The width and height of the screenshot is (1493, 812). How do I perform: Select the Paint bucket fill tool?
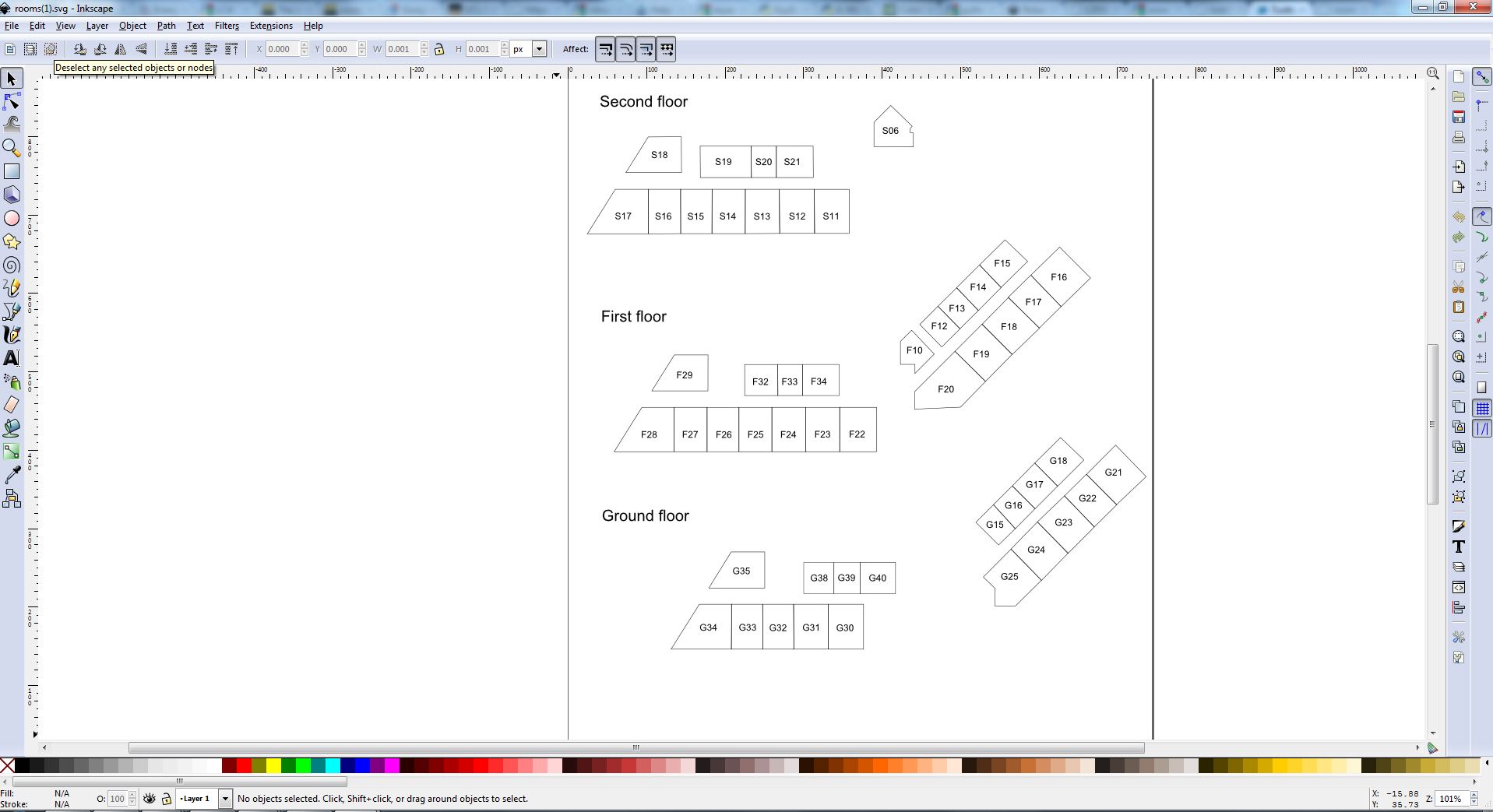(x=12, y=428)
